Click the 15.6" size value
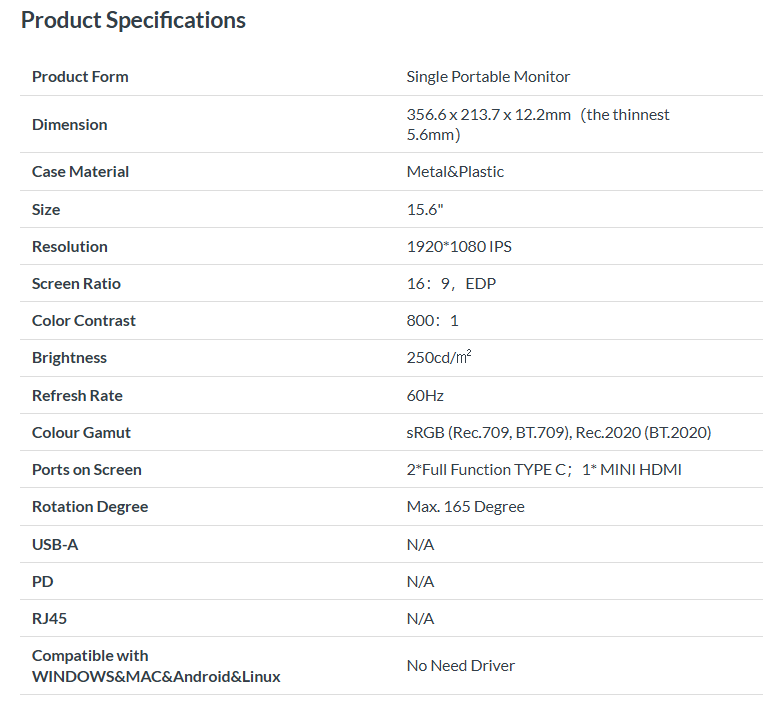The width and height of the screenshot is (783, 709). [x=425, y=210]
